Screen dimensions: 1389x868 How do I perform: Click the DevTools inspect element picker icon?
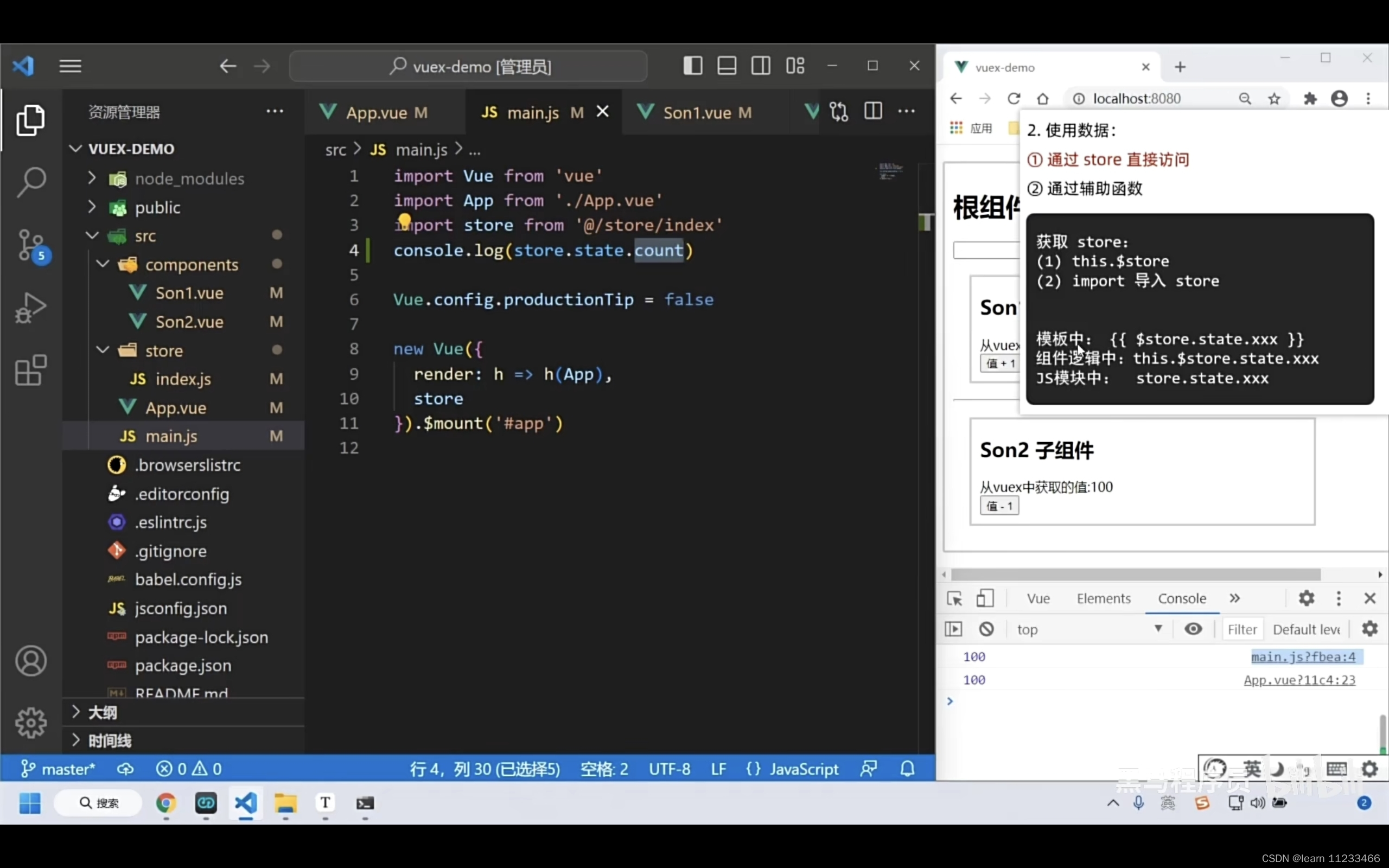coord(954,599)
